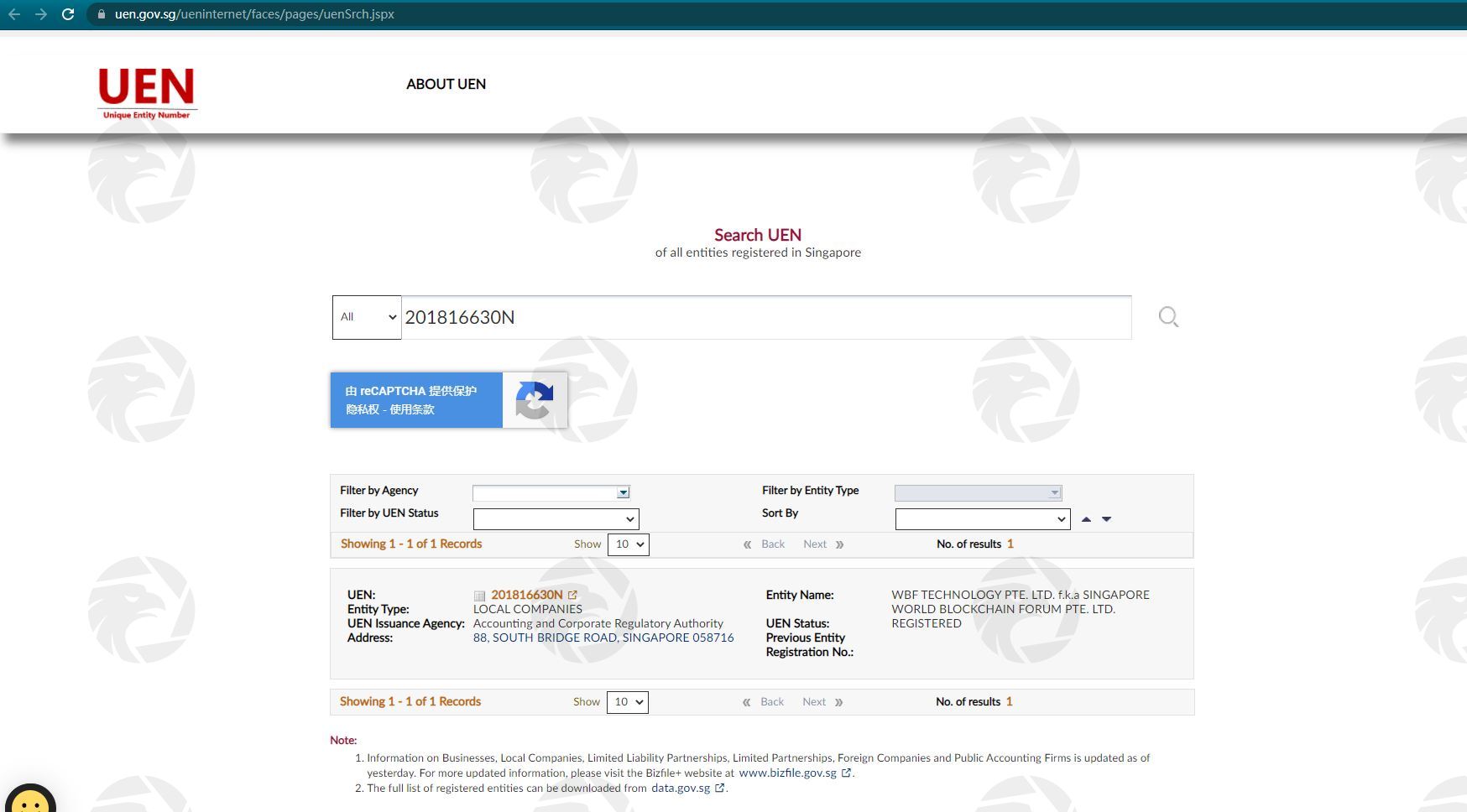Click the REGISTERED status text

pos(927,623)
